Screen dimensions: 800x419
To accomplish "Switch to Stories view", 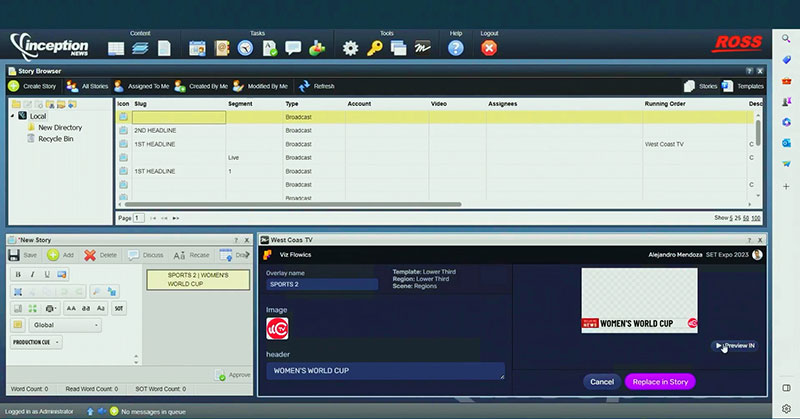I will (701, 86).
